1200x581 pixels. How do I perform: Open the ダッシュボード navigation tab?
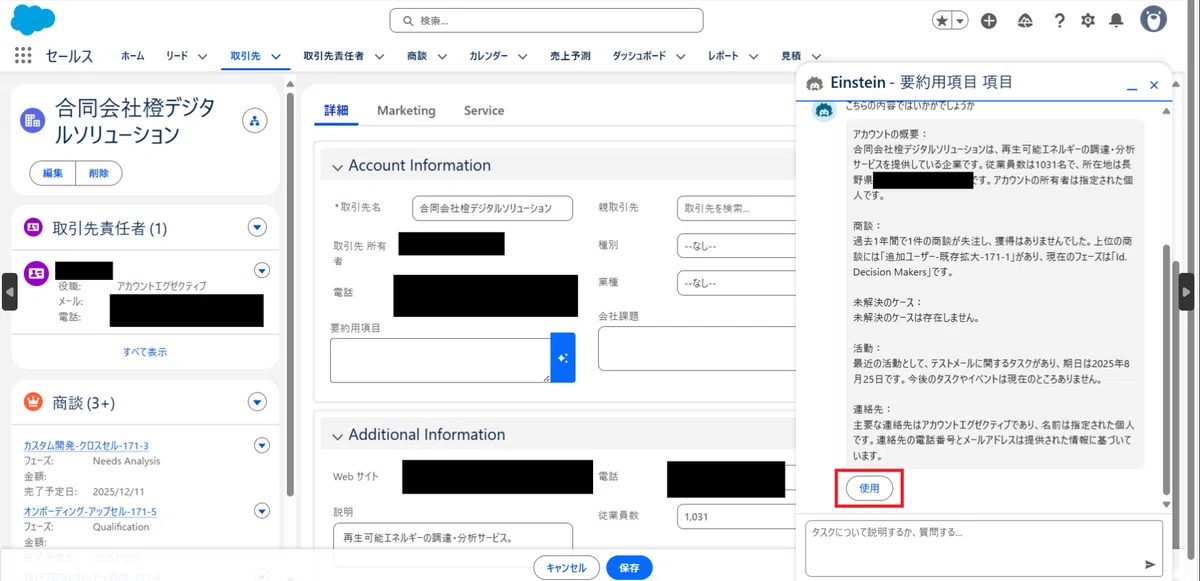click(x=639, y=56)
